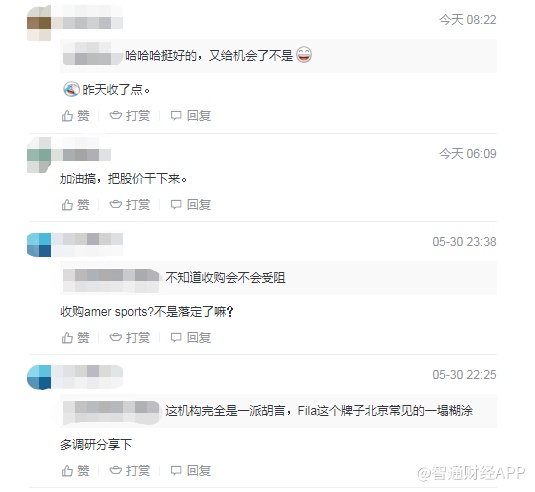Like the amer sports comment
The image size is (535, 492).
coord(75,338)
